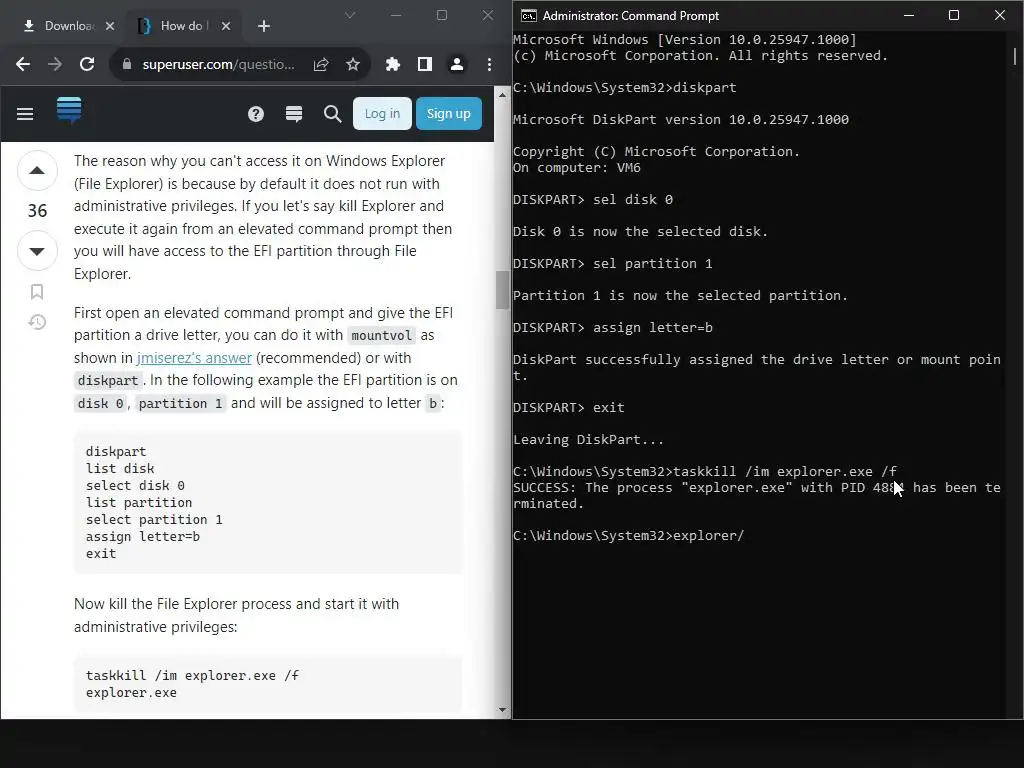Click 'Leaving DiskPart...' line

[588, 440]
